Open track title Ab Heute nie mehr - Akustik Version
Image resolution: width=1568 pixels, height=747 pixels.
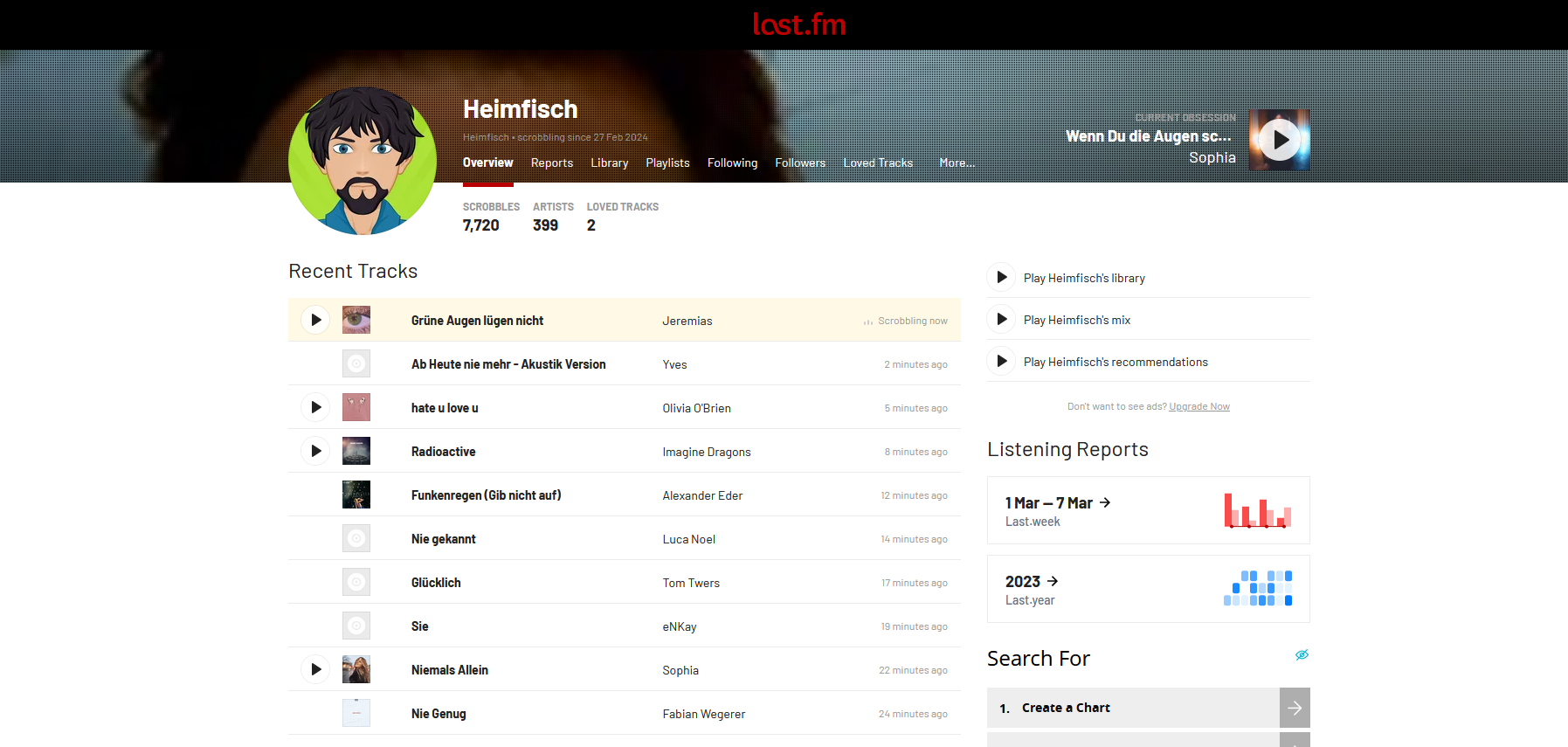(x=508, y=364)
